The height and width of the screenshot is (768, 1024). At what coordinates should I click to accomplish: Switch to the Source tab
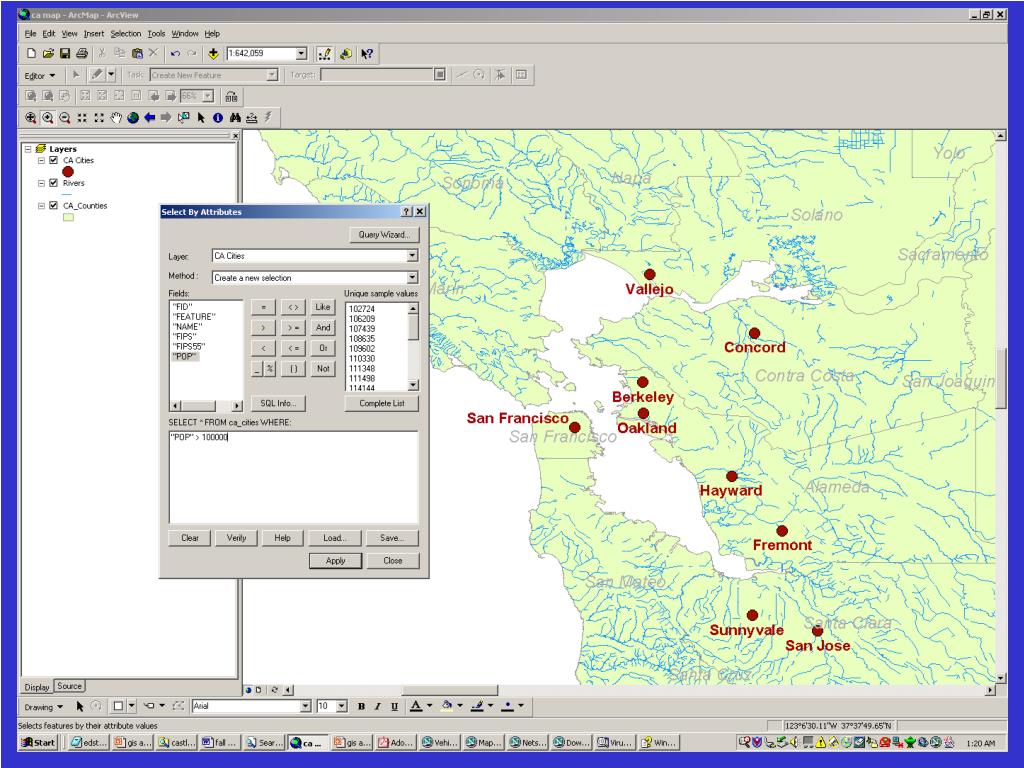pyautogui.click(x=69, y=686)
